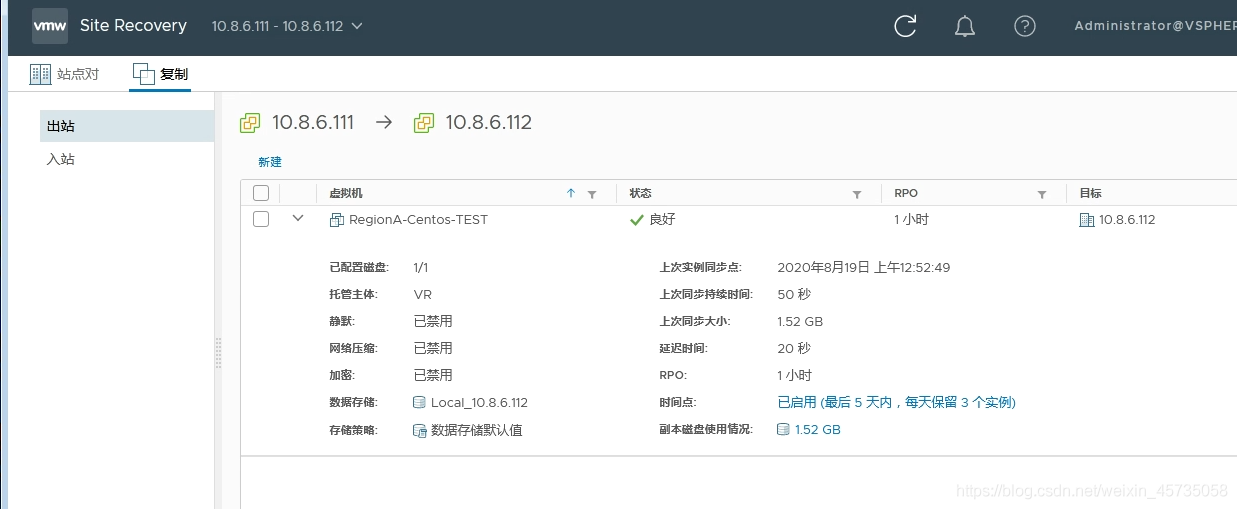Click the VM icon beside RegionA-Centos-TEST
This screenshot has height=509, width=1237.
coord(337,220)
